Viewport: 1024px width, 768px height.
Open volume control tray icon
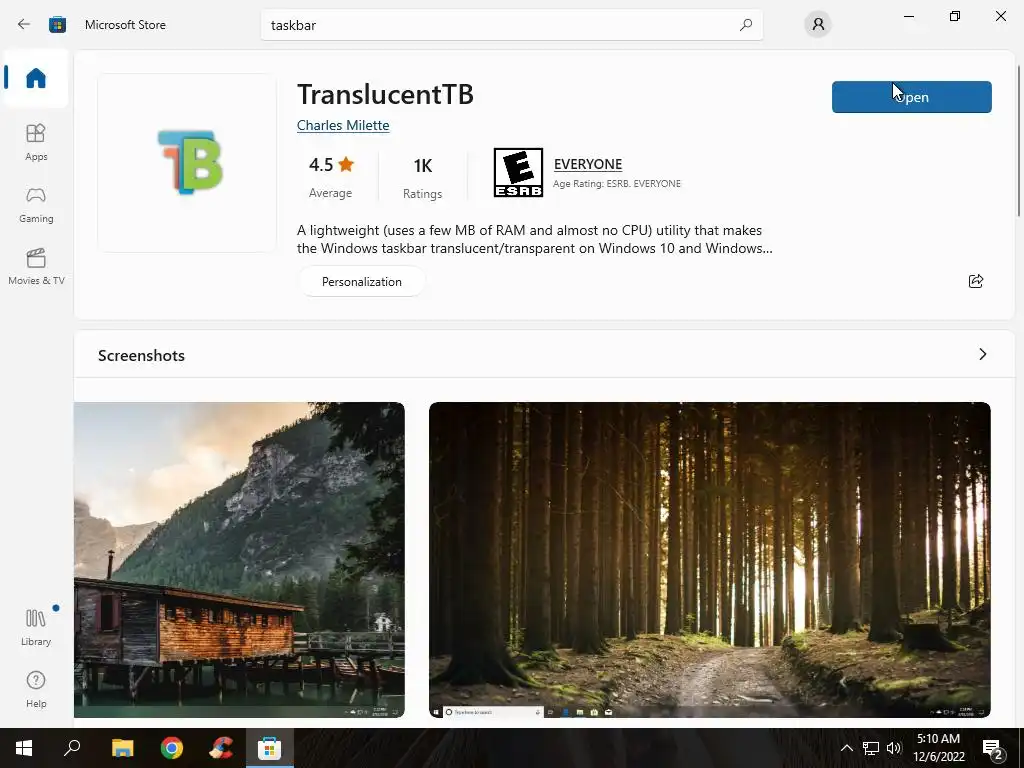click(894, 748)
